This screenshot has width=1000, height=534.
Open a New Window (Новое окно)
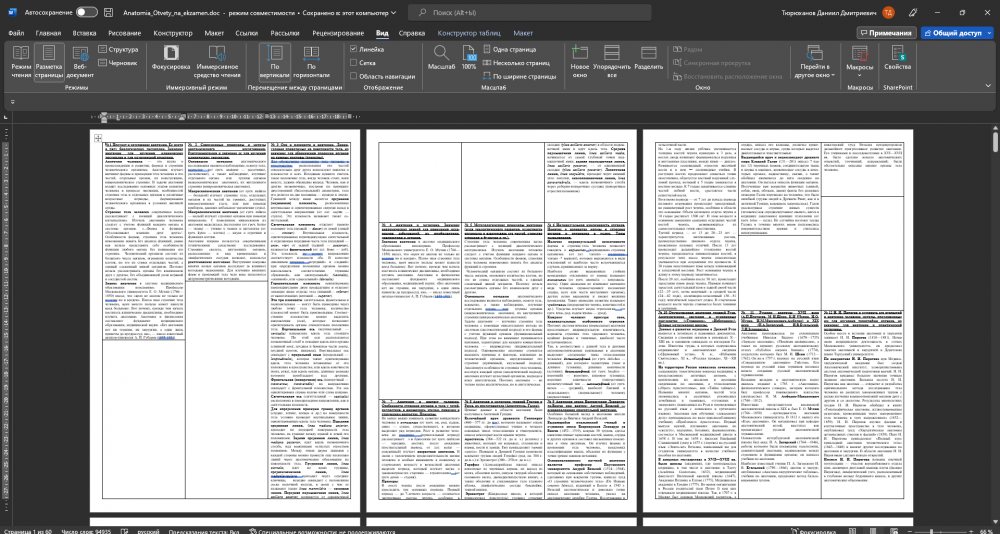point(579,62)
